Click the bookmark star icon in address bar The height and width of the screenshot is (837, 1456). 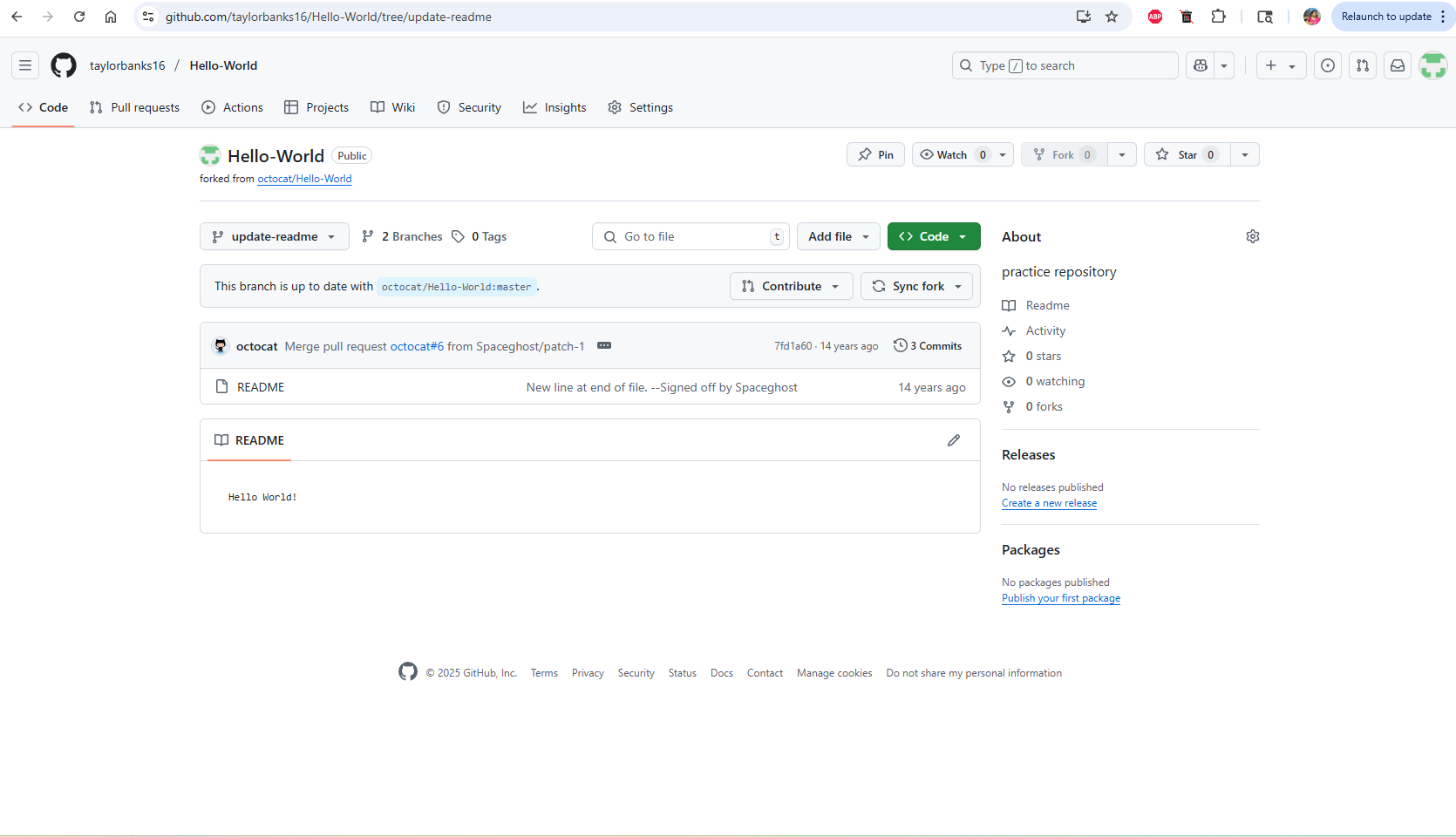click(1112, 17)
